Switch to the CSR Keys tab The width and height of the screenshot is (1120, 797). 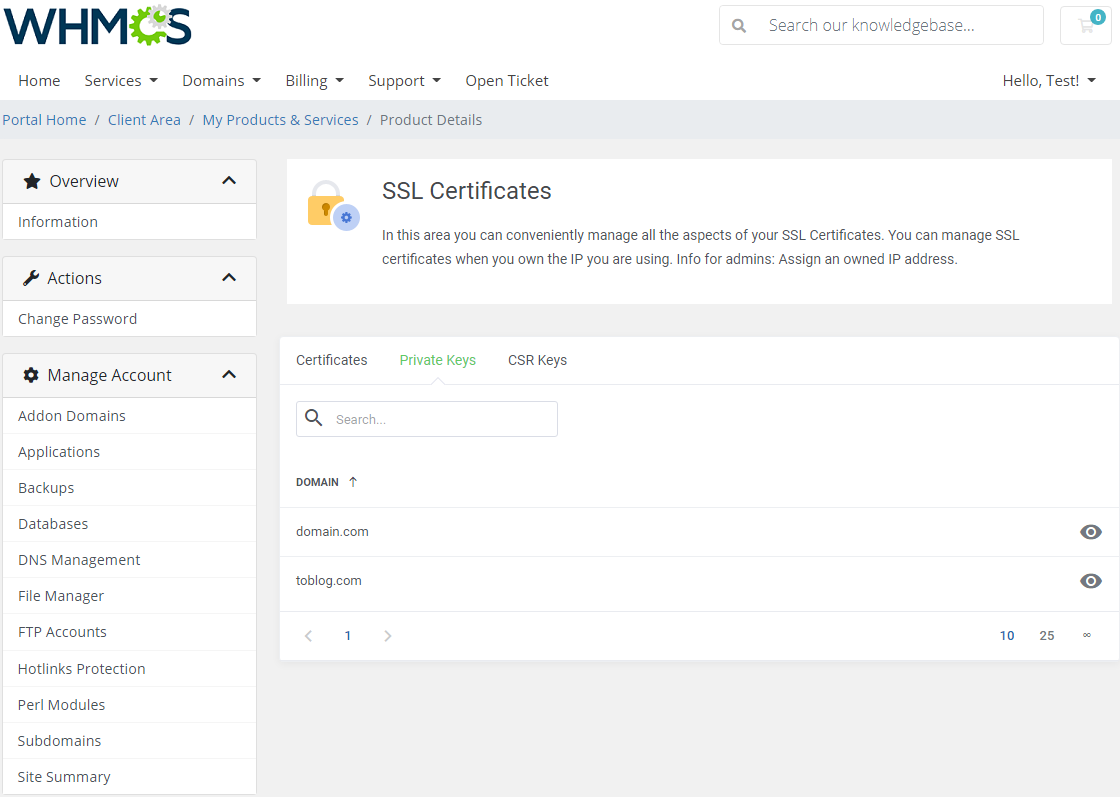pyautogui.click(x=537, y=360)
